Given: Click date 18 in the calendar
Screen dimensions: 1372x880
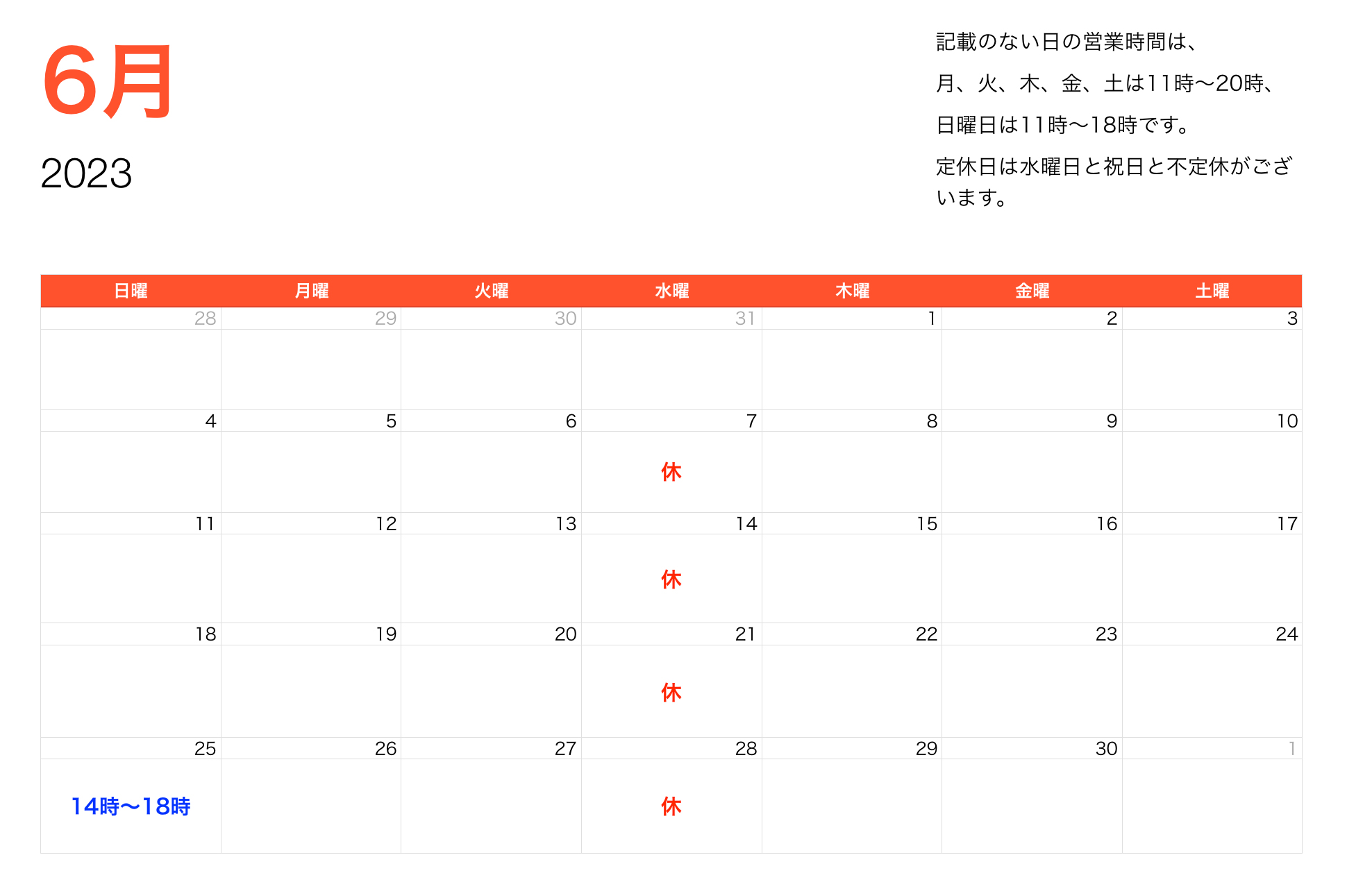Looking at the screenshot, I should tap(206, 634).
